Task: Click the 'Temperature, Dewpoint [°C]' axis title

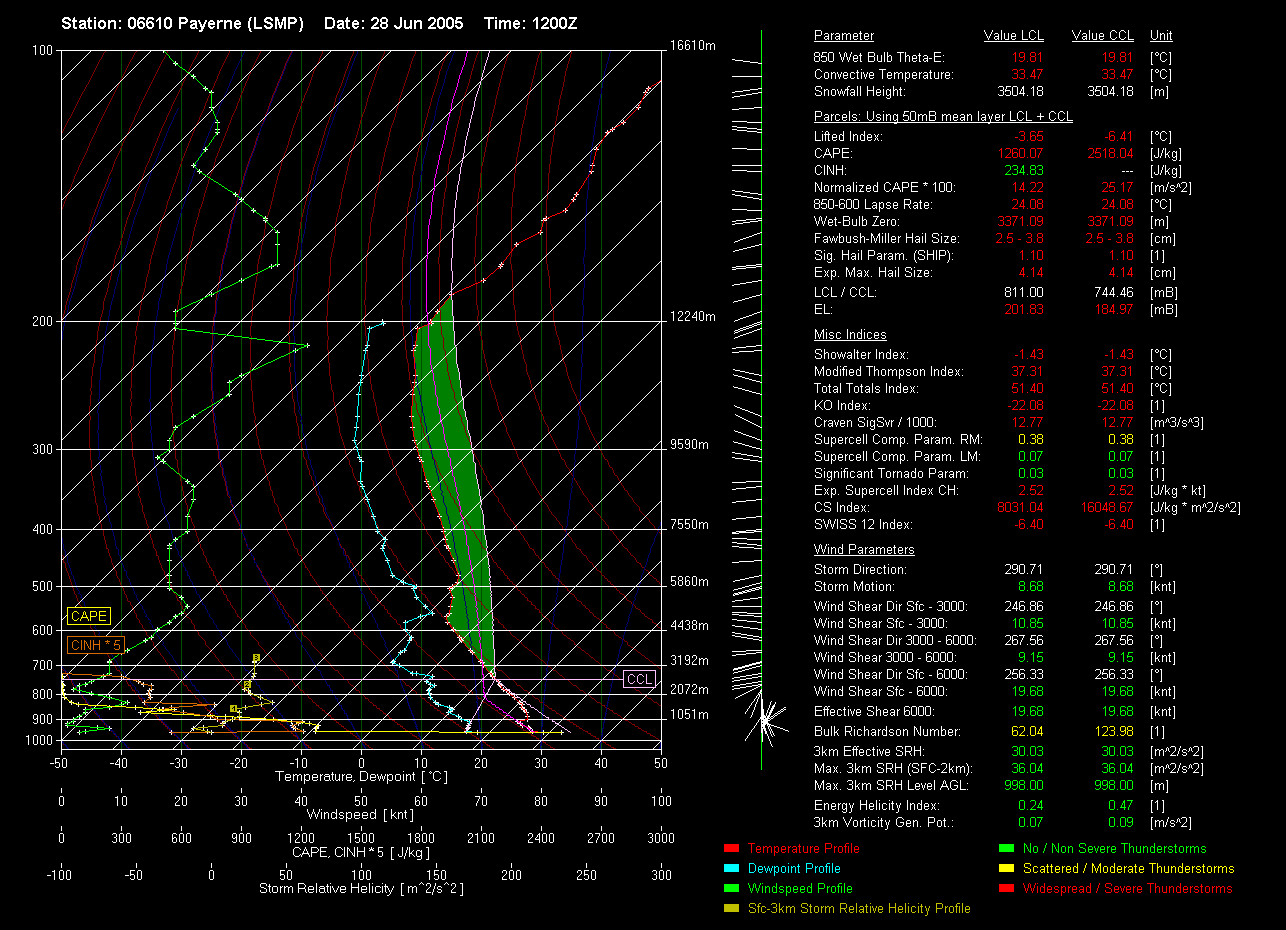Action: click(x=361, y=777)
